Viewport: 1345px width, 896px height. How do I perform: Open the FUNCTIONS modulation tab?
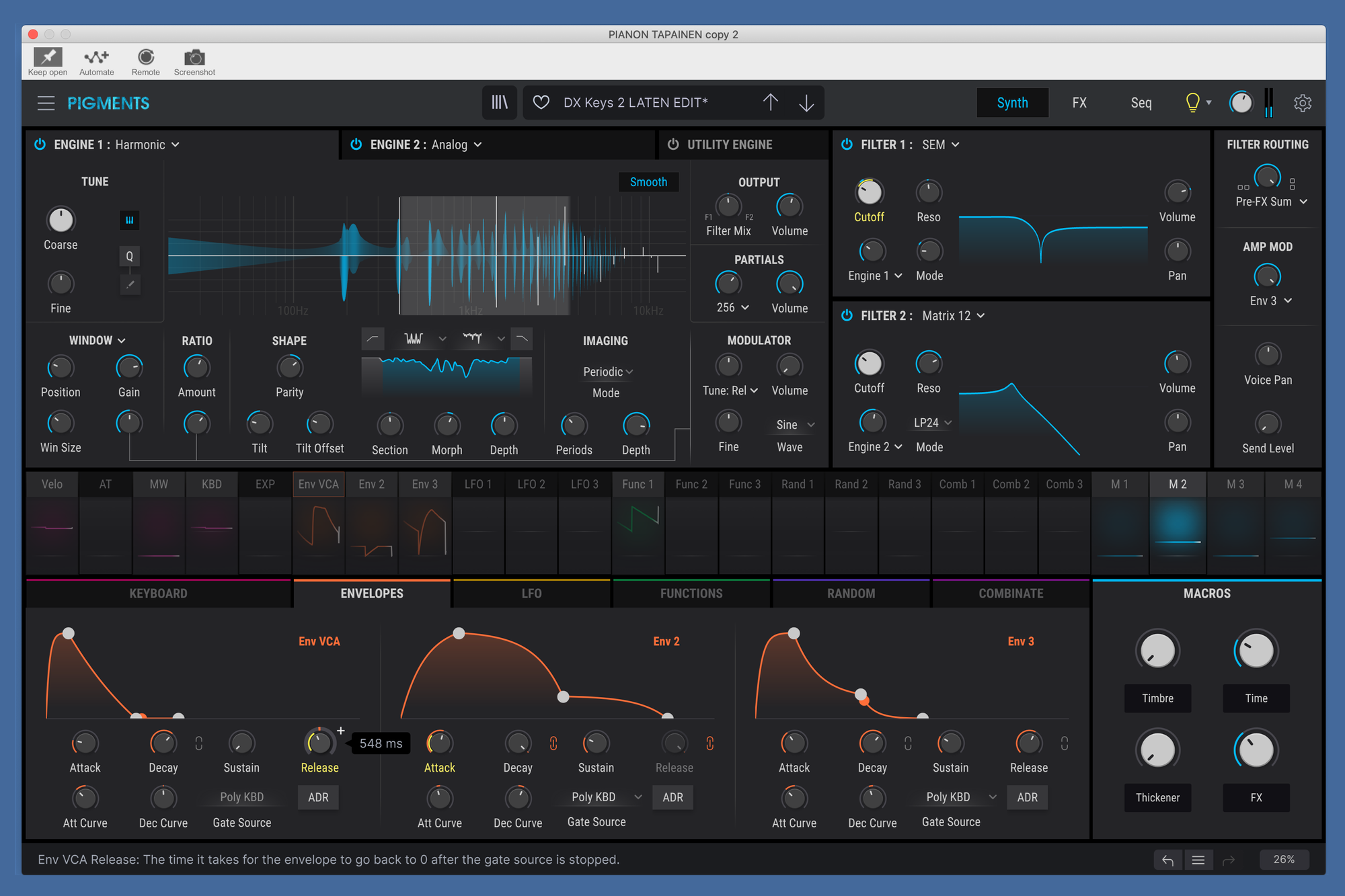coord(691,594)
